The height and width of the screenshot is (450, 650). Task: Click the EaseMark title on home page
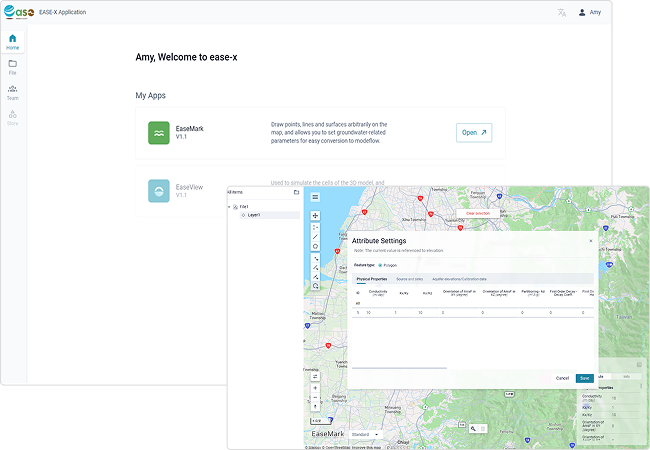click(189, 129)
